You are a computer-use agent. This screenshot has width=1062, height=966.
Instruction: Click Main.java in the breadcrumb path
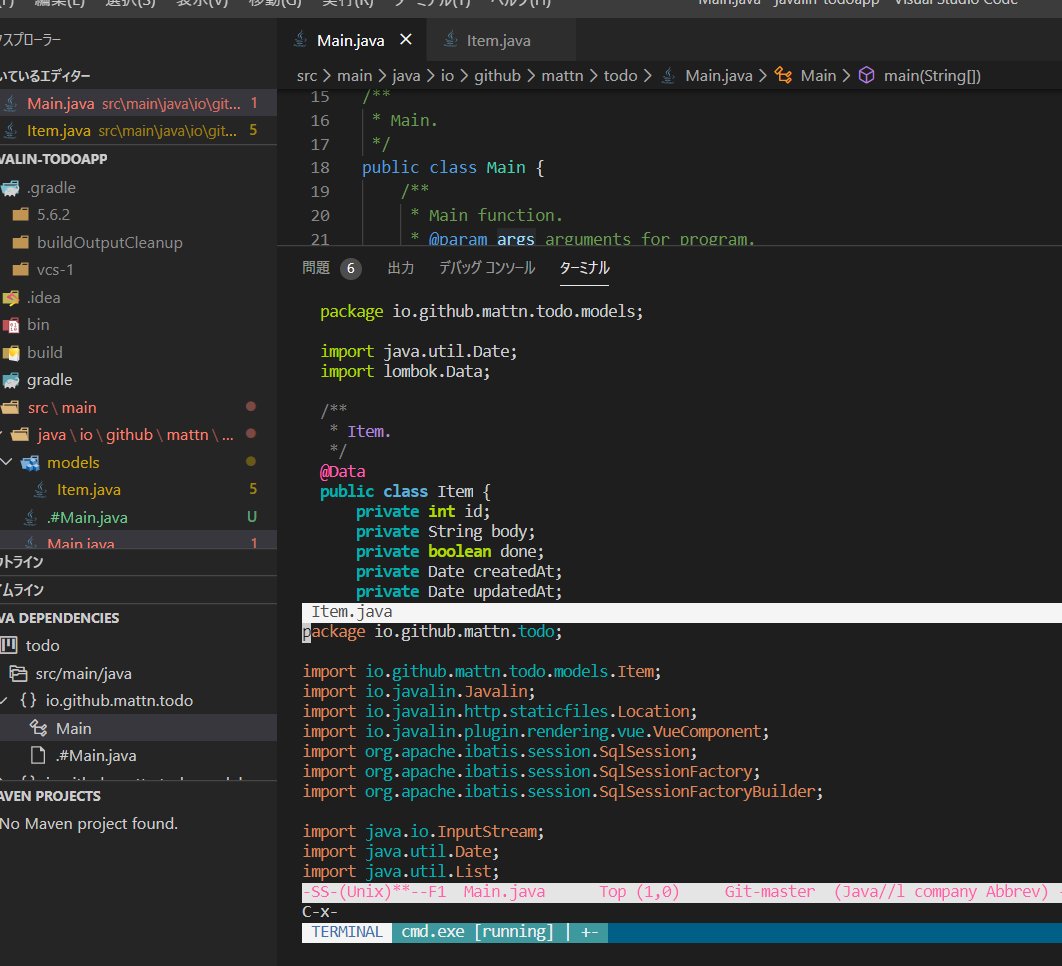pos(719,75)
